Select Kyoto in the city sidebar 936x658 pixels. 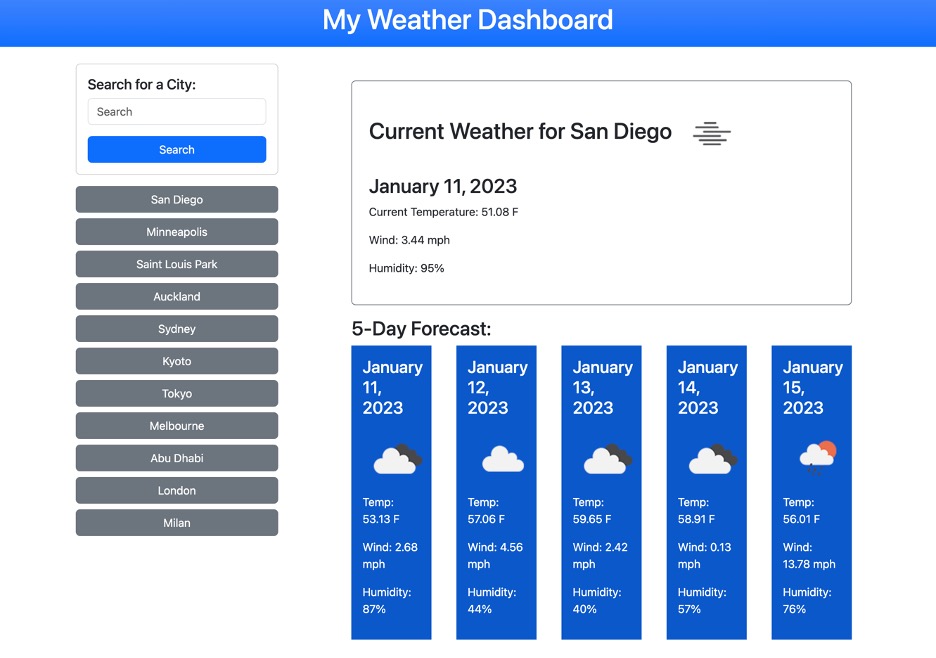pyautogui.click(x=176, y=360)
